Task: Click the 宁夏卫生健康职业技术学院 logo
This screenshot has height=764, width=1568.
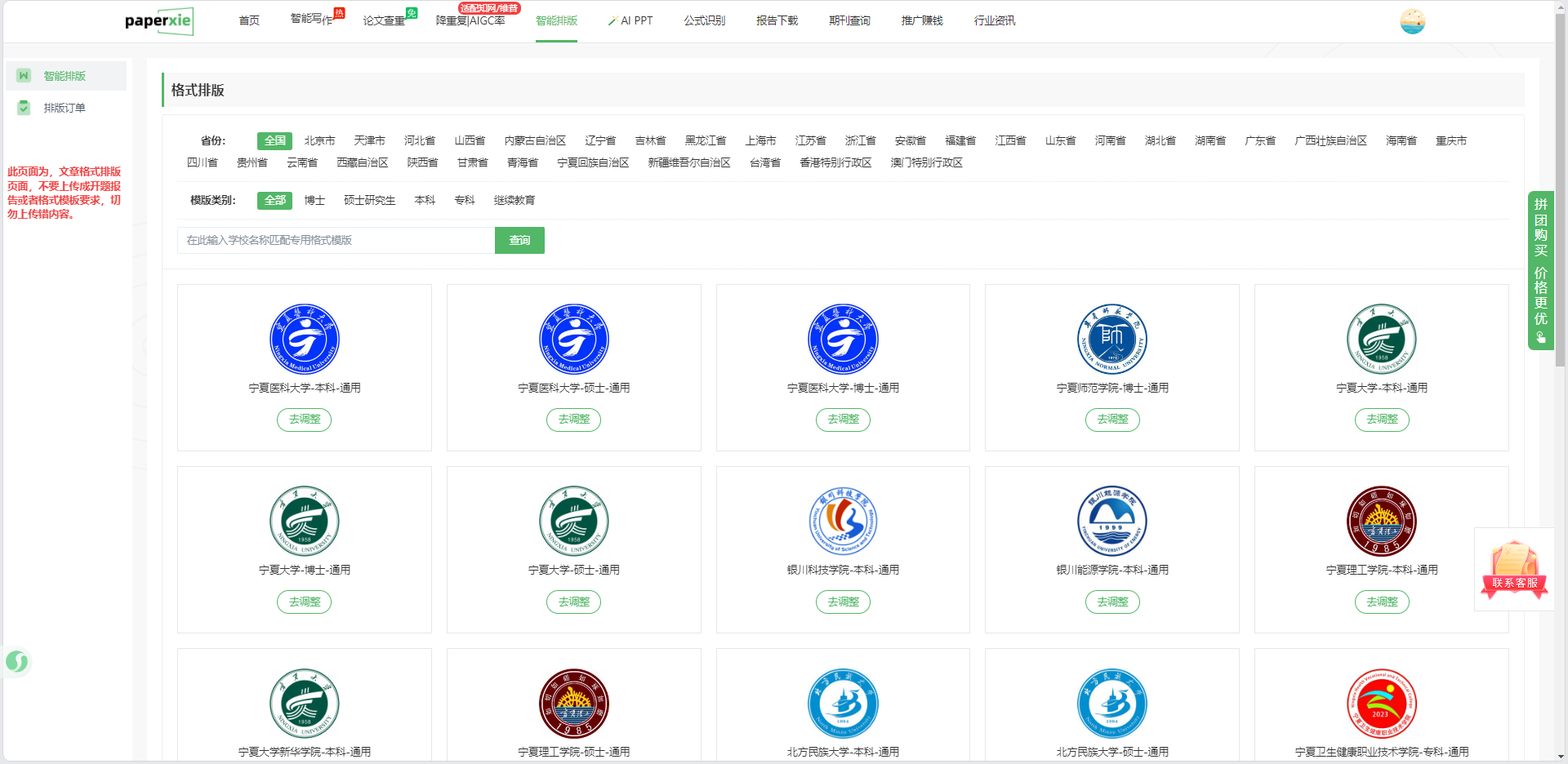Action: 1381,703
